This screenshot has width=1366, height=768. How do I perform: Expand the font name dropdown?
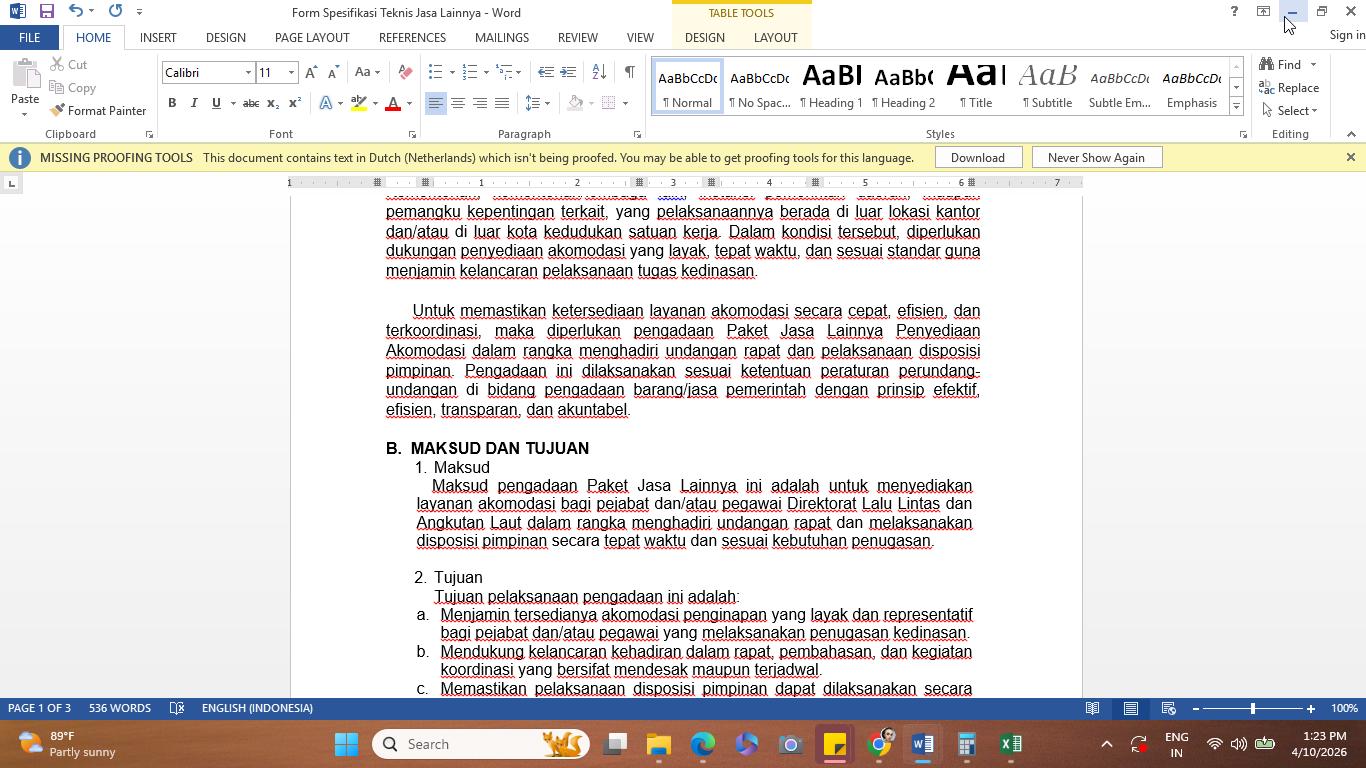click(248, 72)
